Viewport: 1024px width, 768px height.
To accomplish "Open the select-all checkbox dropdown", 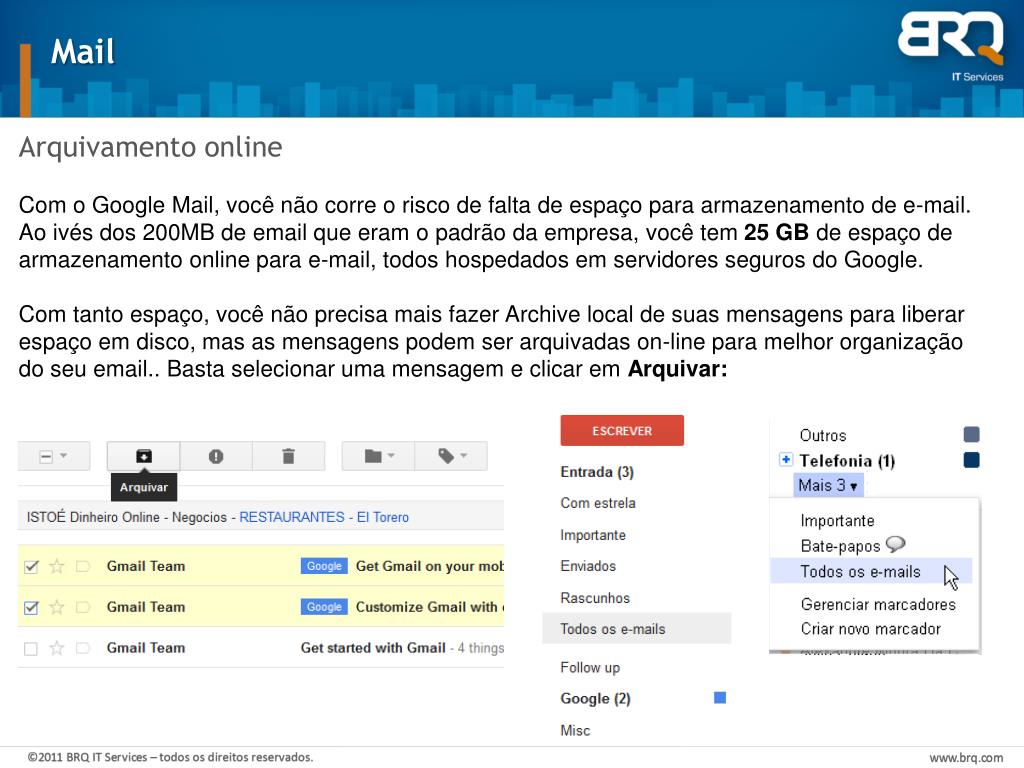I will pyautogui.click(x=54, y=456).
